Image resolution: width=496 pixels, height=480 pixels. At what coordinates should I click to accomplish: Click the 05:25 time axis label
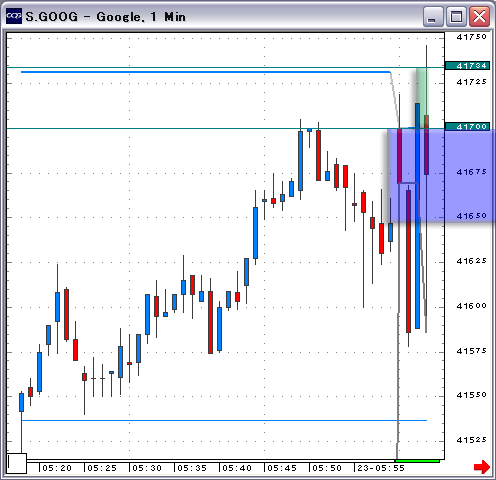coord(102,468)
